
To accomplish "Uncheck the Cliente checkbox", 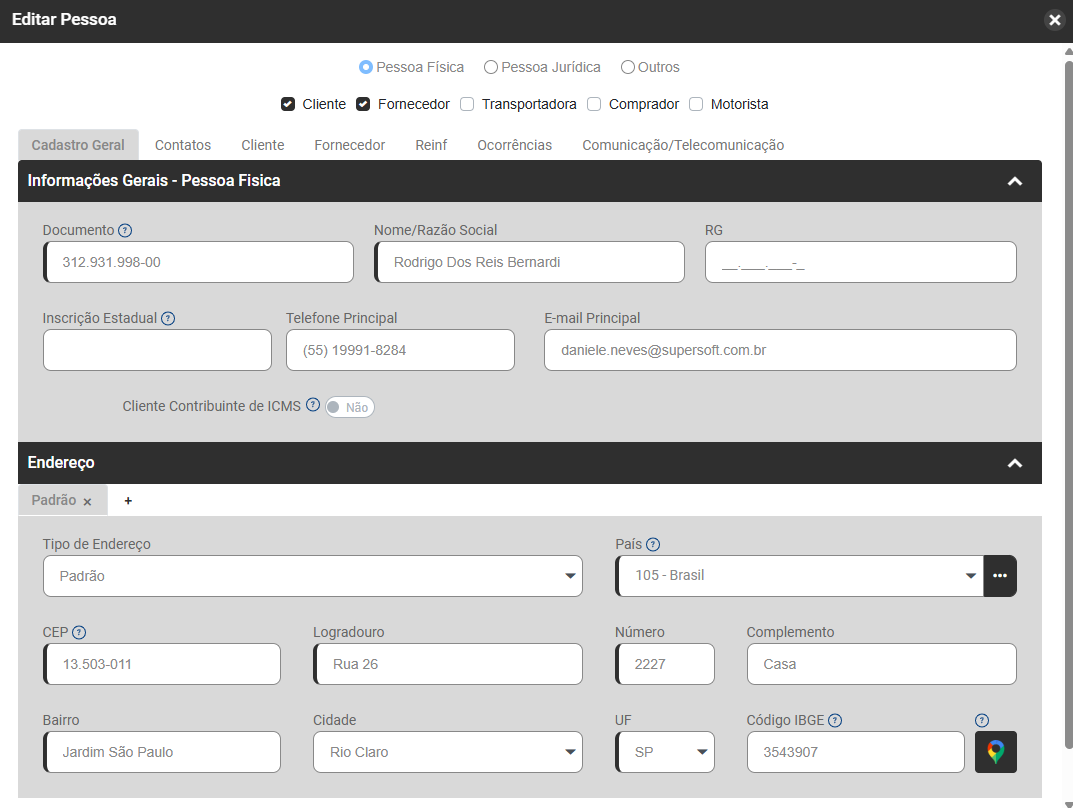I will (288, 104).
